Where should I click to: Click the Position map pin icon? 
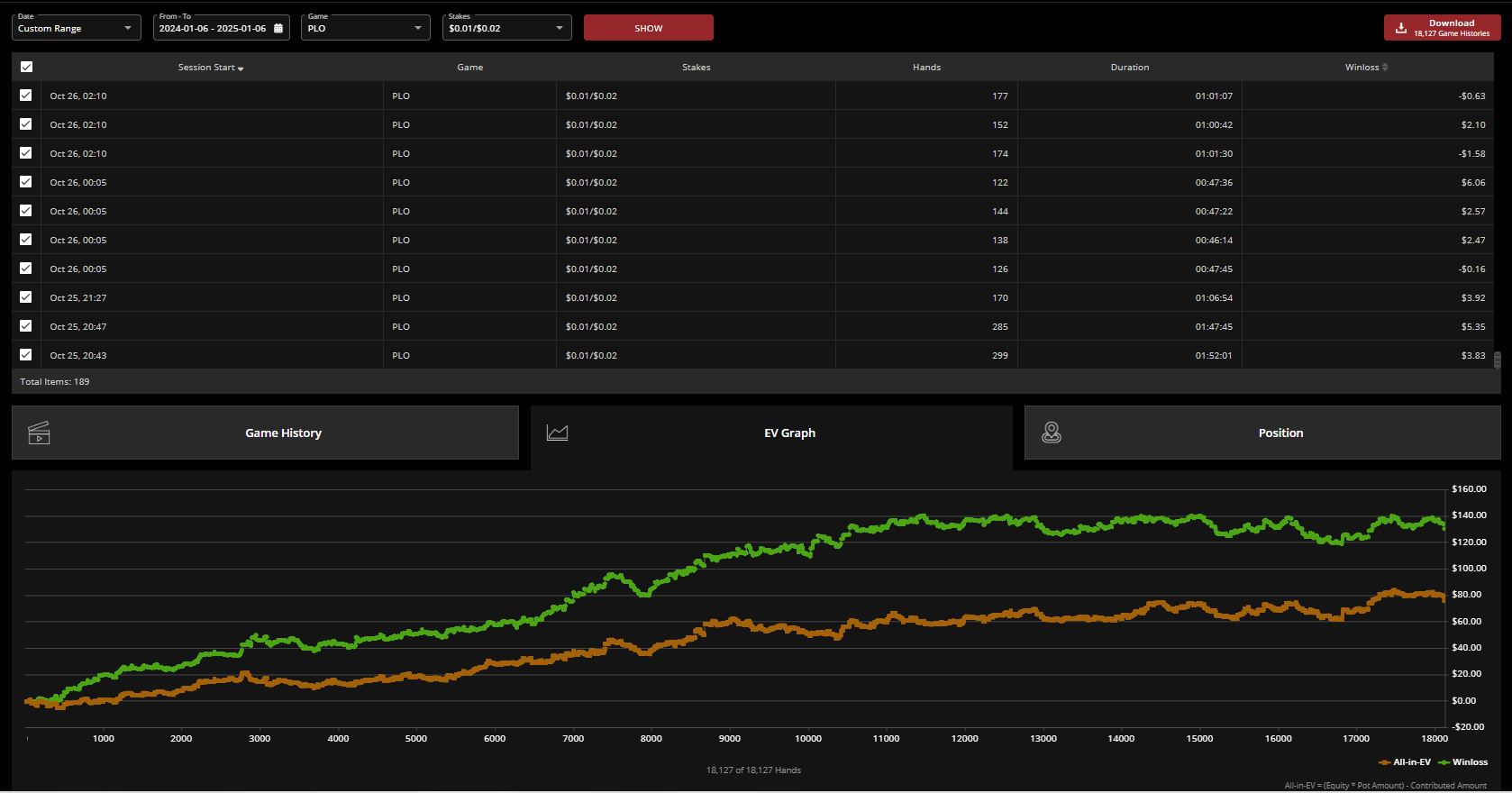(x=1052, y=433)
